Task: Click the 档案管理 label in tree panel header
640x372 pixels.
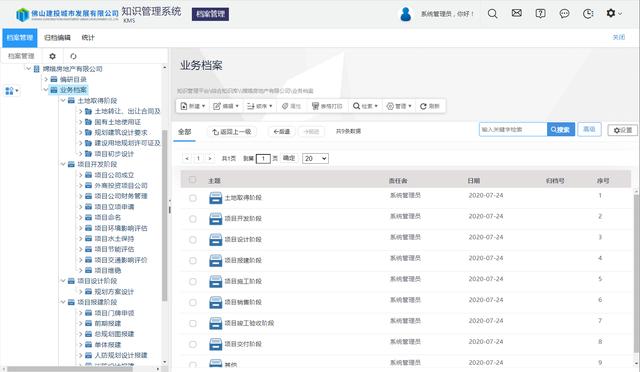Action: (x=21, y=56)
